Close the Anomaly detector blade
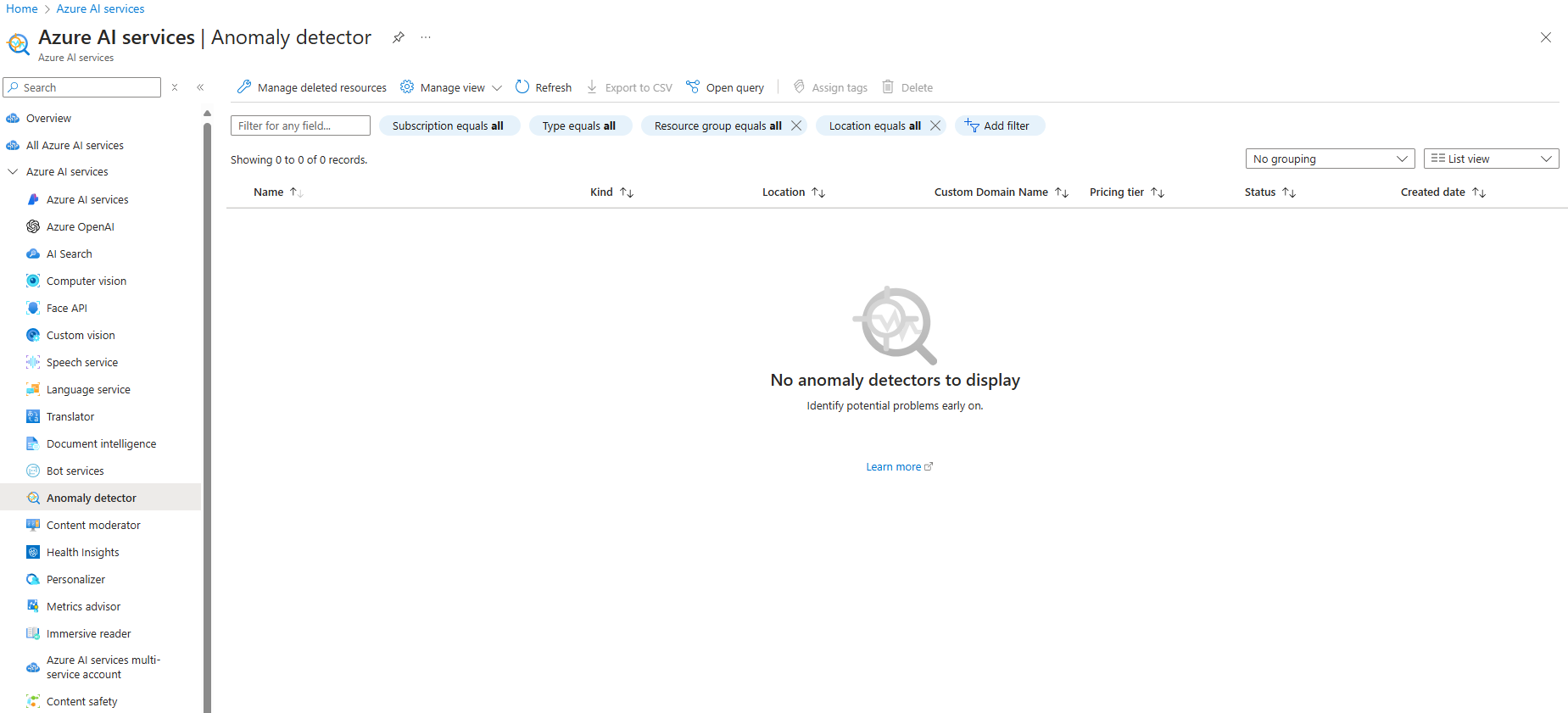The height and width of the screenshot is (713, 1568). tap(1545, 37)
